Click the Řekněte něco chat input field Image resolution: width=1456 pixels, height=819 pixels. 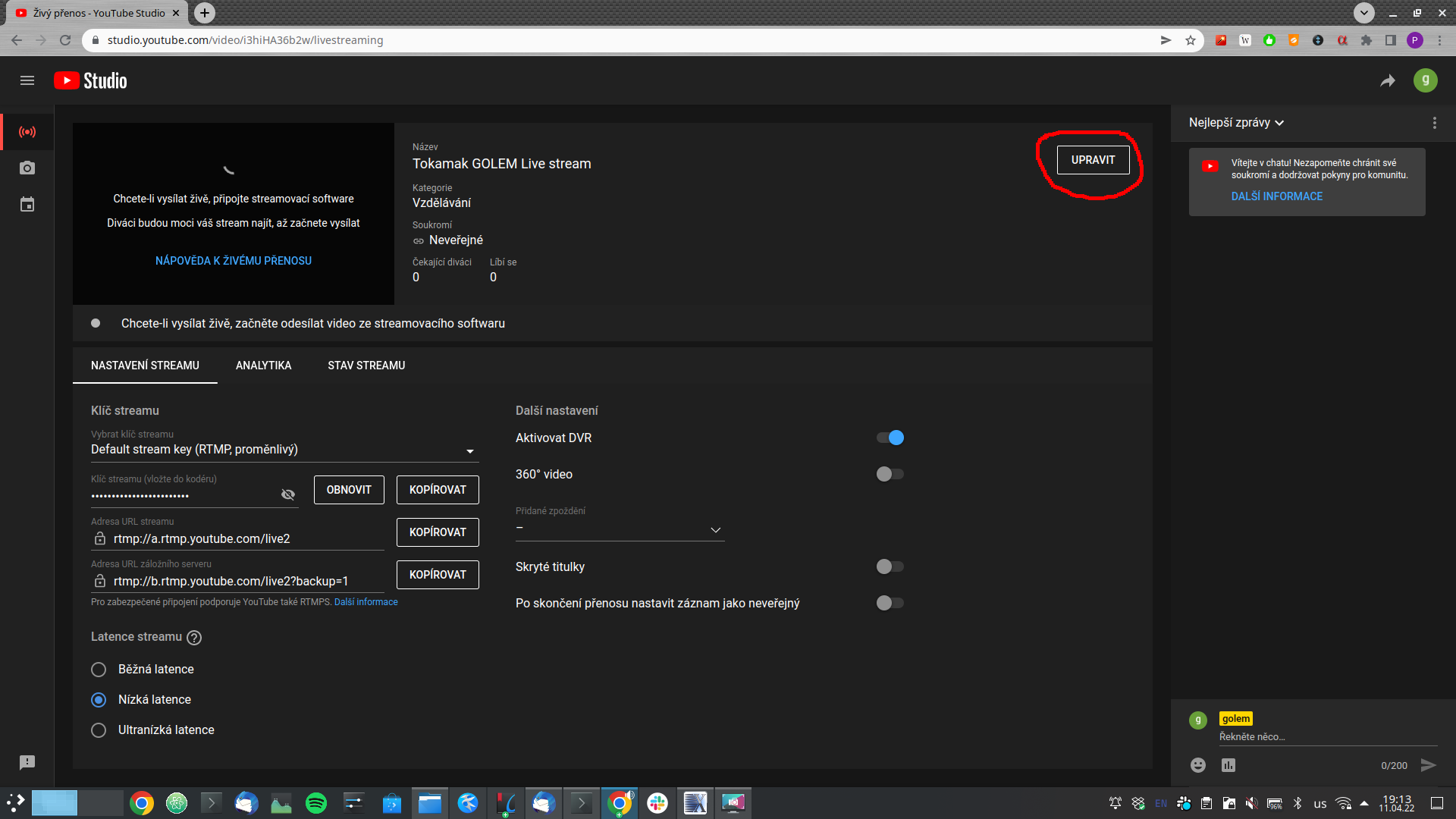click(1328, 737)
